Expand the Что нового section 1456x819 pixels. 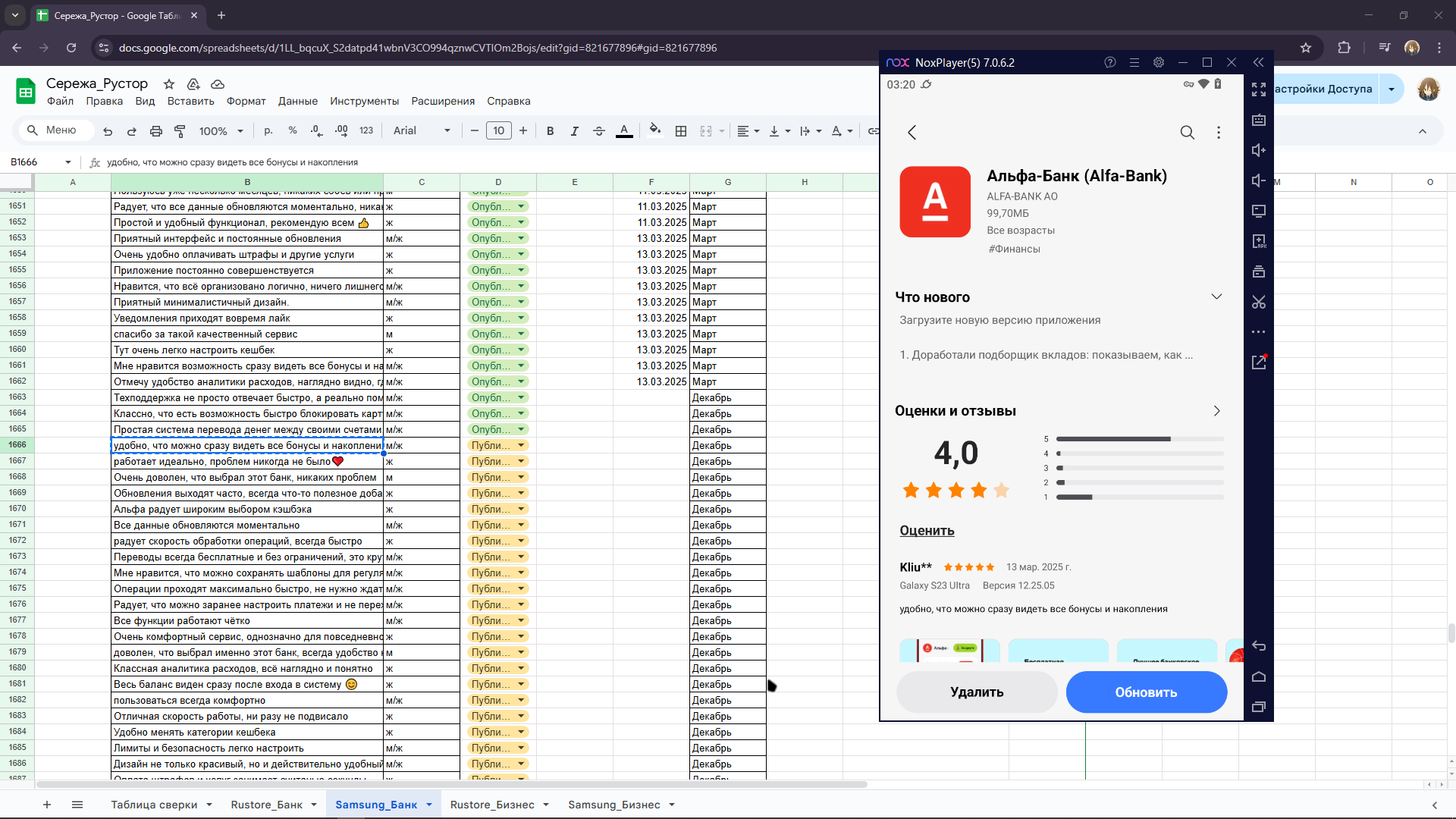click(x=1216, y=297)
